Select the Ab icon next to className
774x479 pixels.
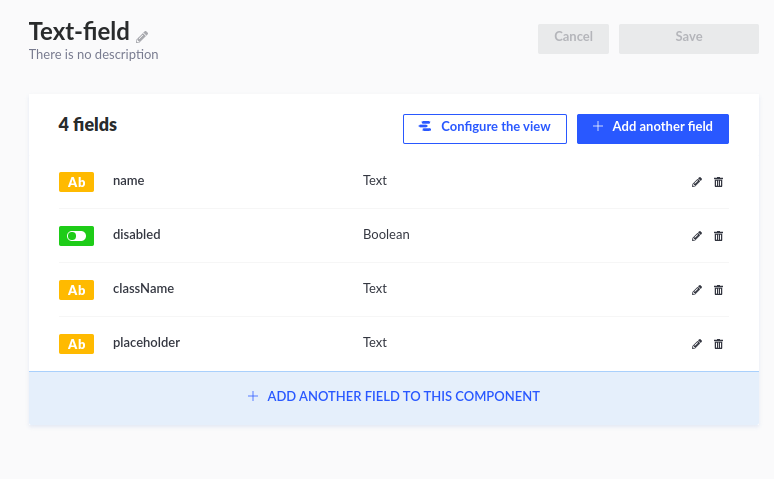tap(77, 290)
